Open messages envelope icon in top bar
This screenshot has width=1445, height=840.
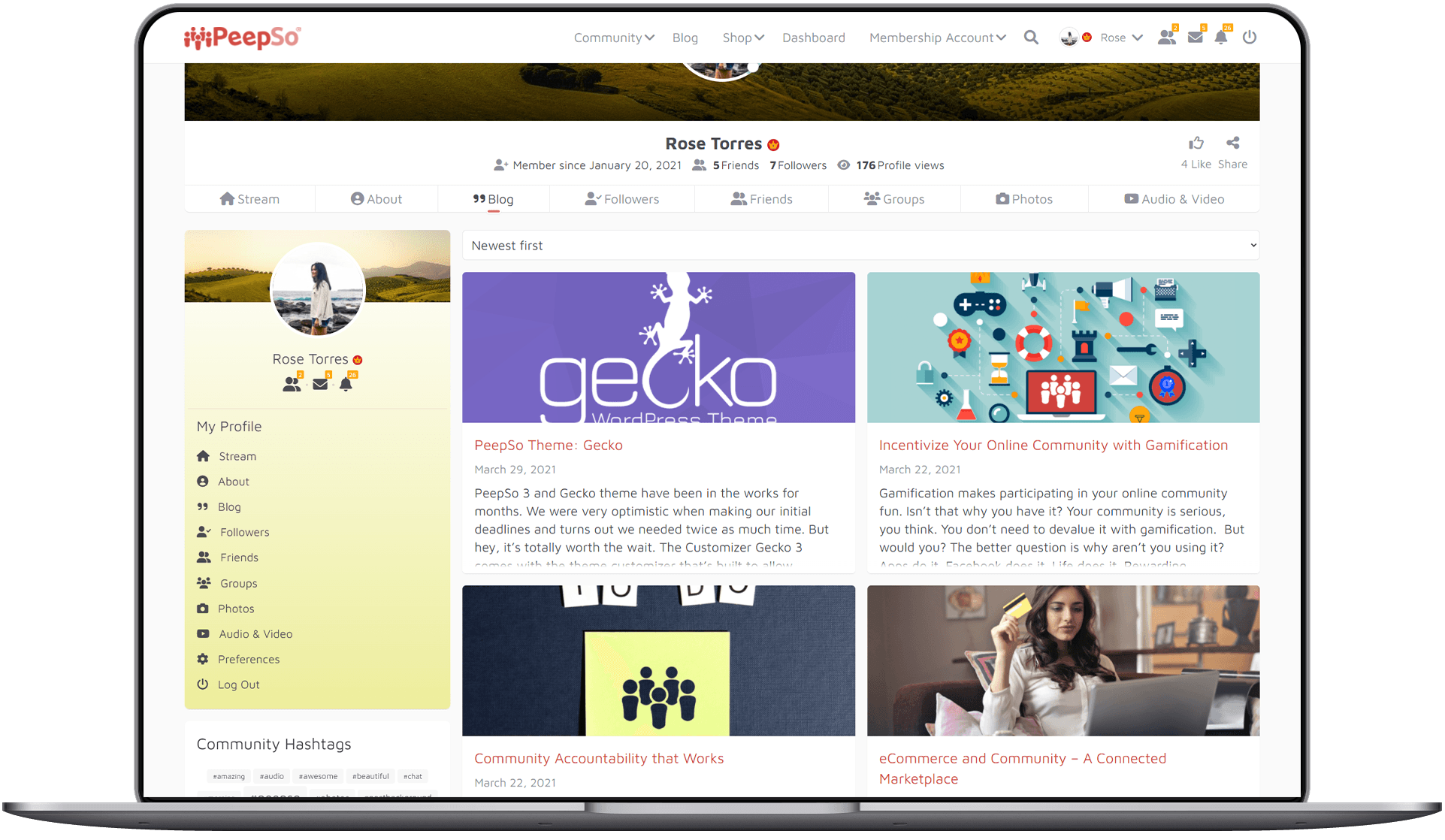point(1196,37)
